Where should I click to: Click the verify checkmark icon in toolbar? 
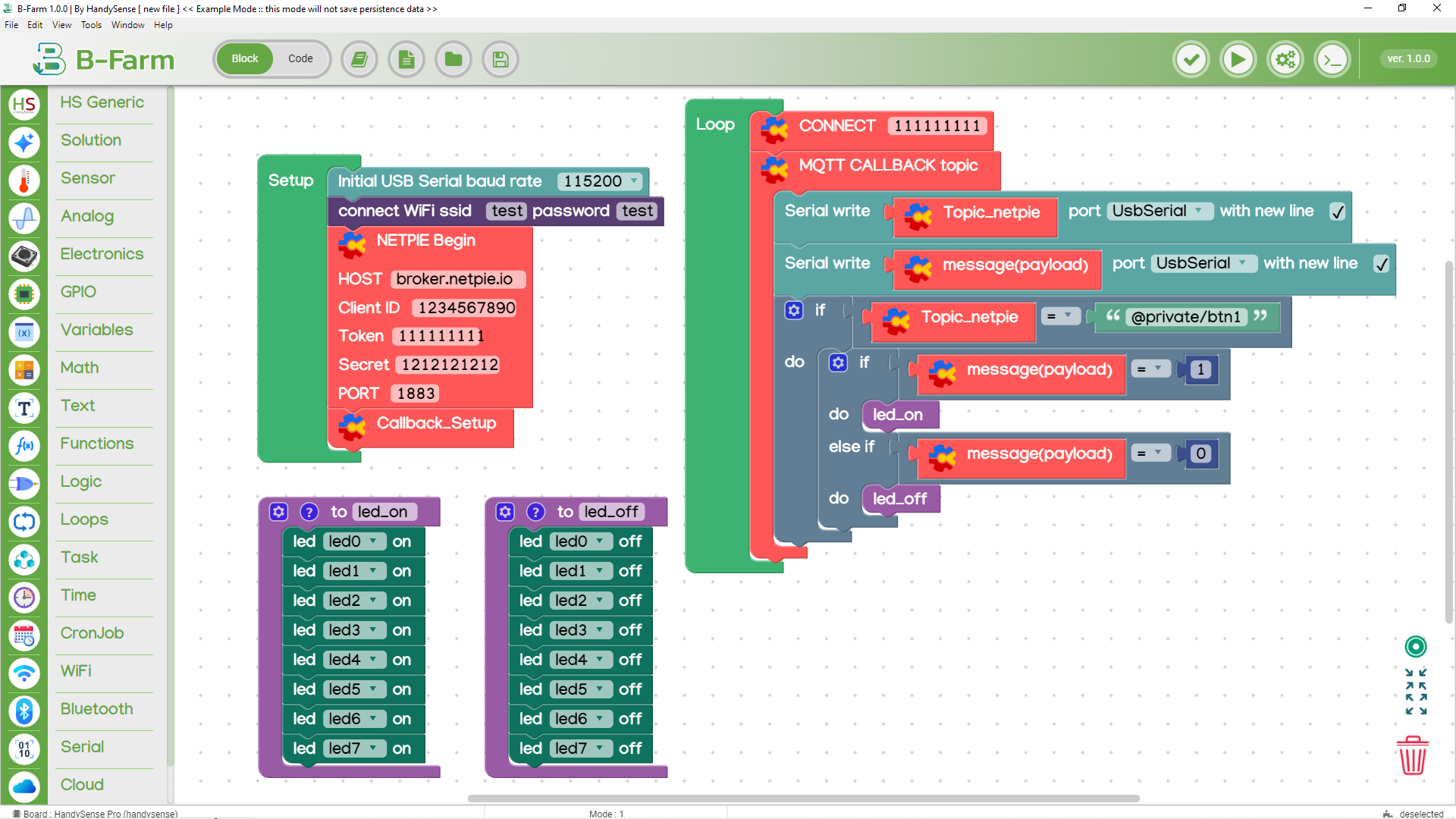click(1191, 59)
